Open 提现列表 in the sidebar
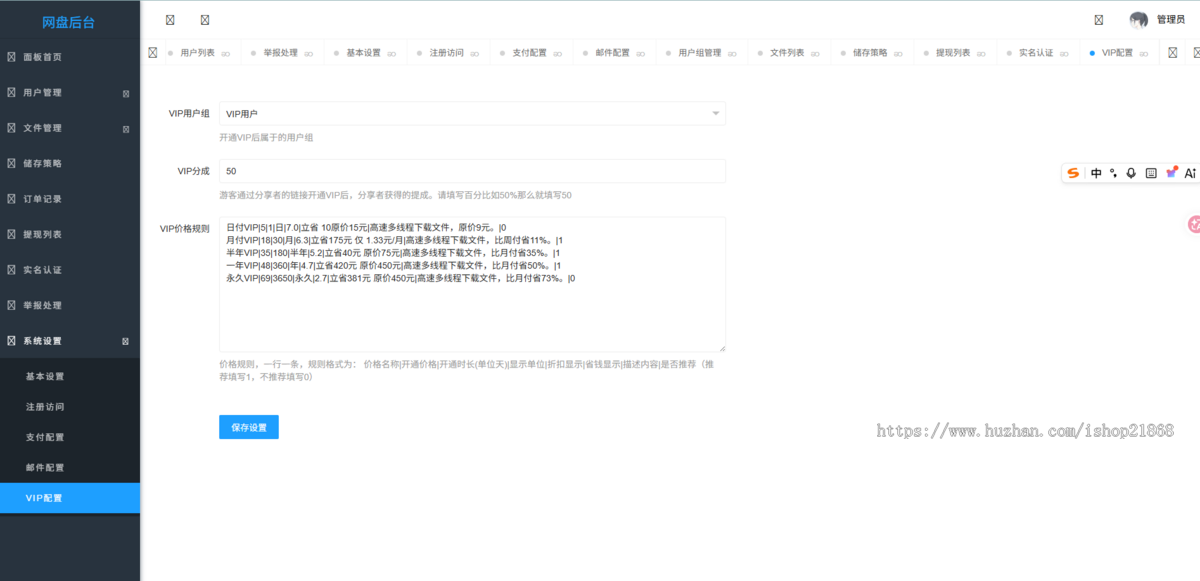 pyautogui.click(x=70, y=234)
